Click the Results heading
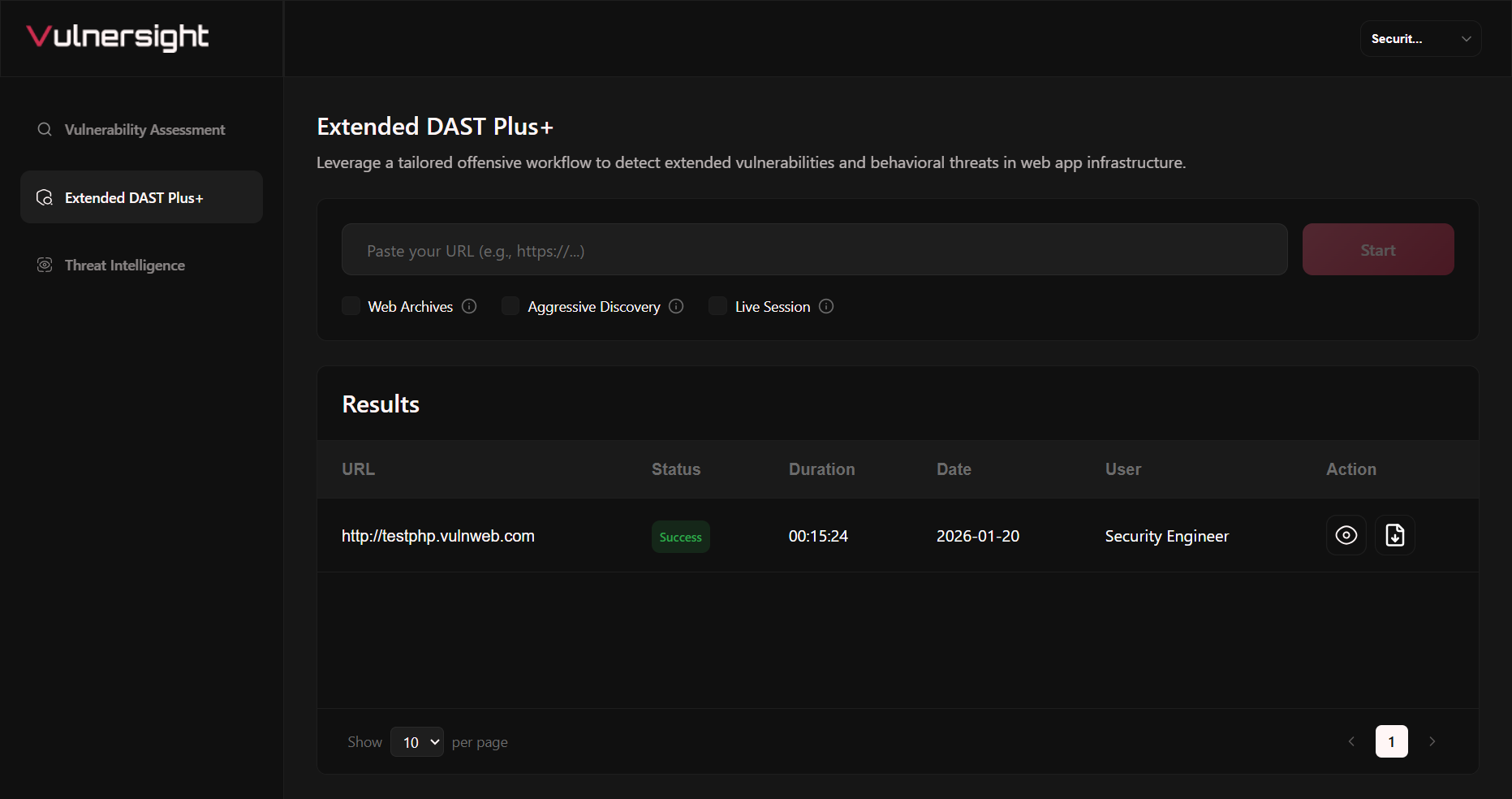This screenshot has height=799, width=1512. (x=381, y=404)
